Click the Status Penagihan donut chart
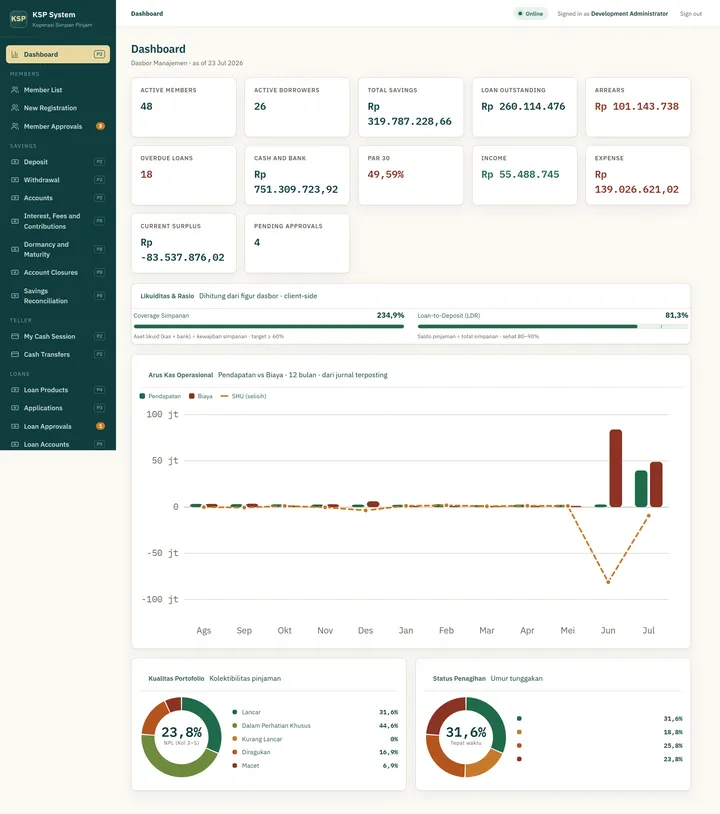The width and height of the screenshot is (720, 814). (466, 737)
